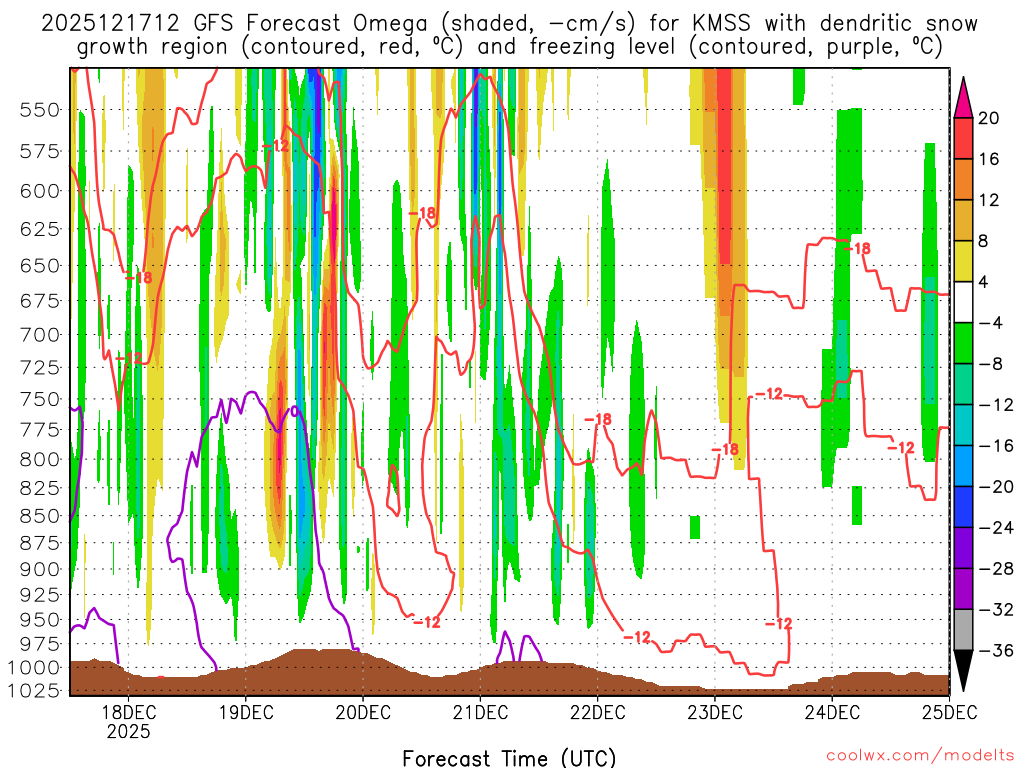Image resolution: width=1024 pixels, height=768 pixels.
Task: Click the 700 pressure level label
Action: (40, 335)
